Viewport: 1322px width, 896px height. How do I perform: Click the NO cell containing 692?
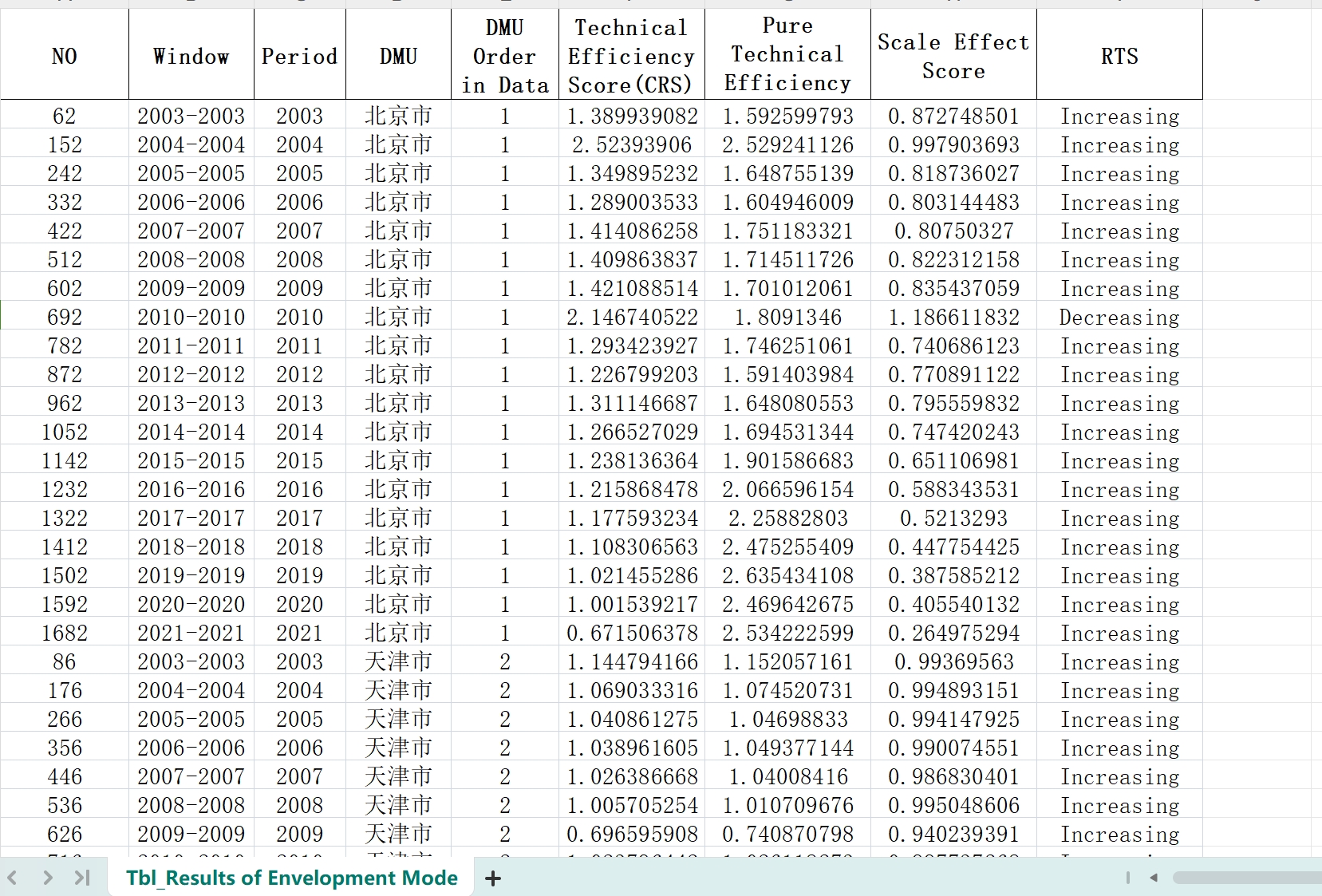[65, 317]
